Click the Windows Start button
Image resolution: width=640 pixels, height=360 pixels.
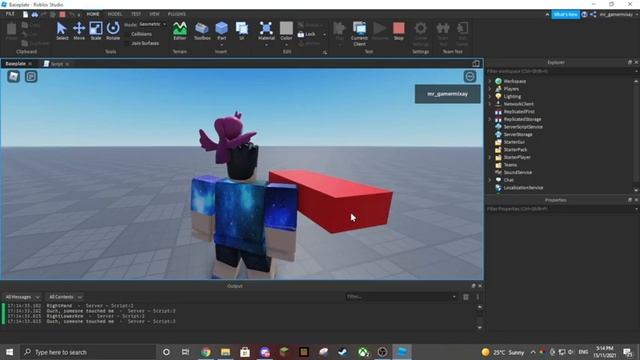tap(9, 352)
